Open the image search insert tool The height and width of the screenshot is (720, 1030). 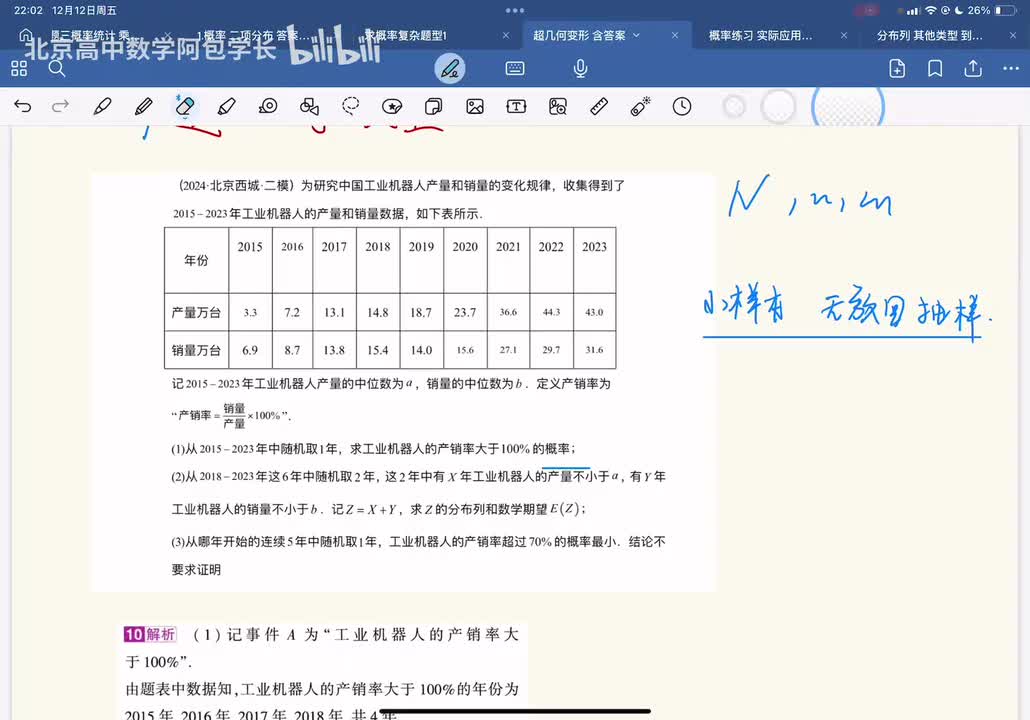click(558, 106)
